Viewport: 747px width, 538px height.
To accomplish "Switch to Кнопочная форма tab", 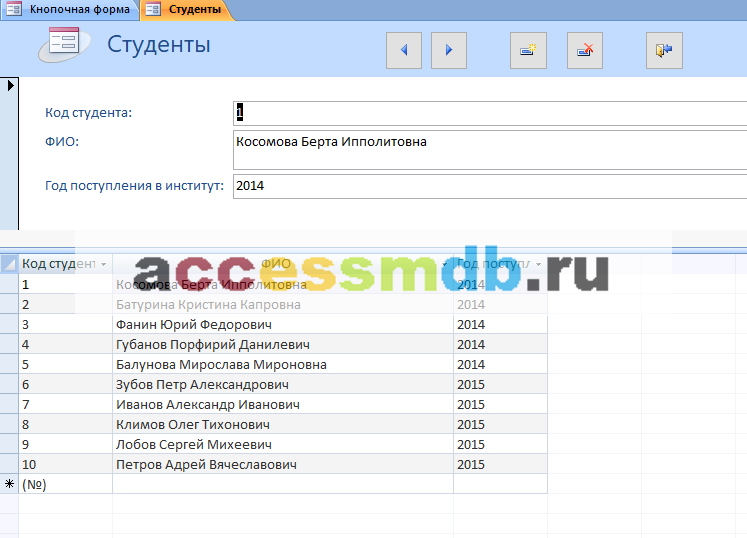I will pyautogui.click(x=70, y=10).
